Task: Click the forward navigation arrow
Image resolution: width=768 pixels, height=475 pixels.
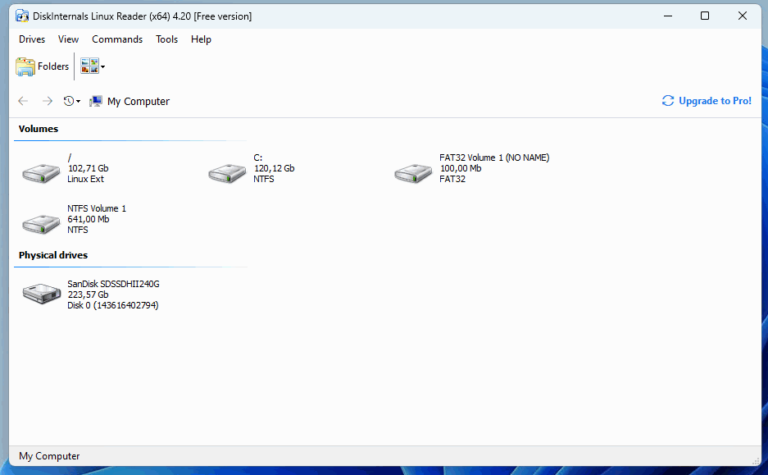Action: (47, 101)
